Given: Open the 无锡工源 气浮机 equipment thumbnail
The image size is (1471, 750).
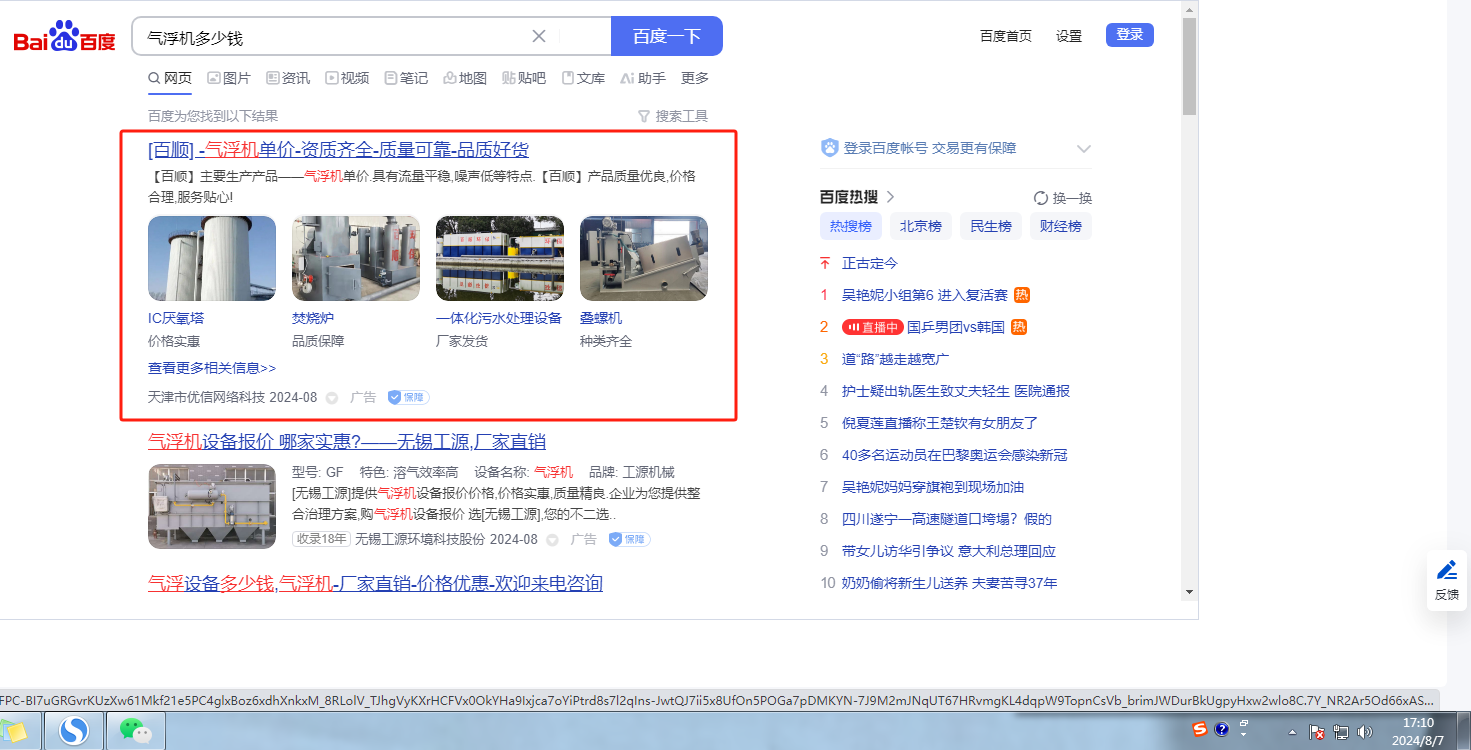Looking at the screenshot, I should pos(212,506).
